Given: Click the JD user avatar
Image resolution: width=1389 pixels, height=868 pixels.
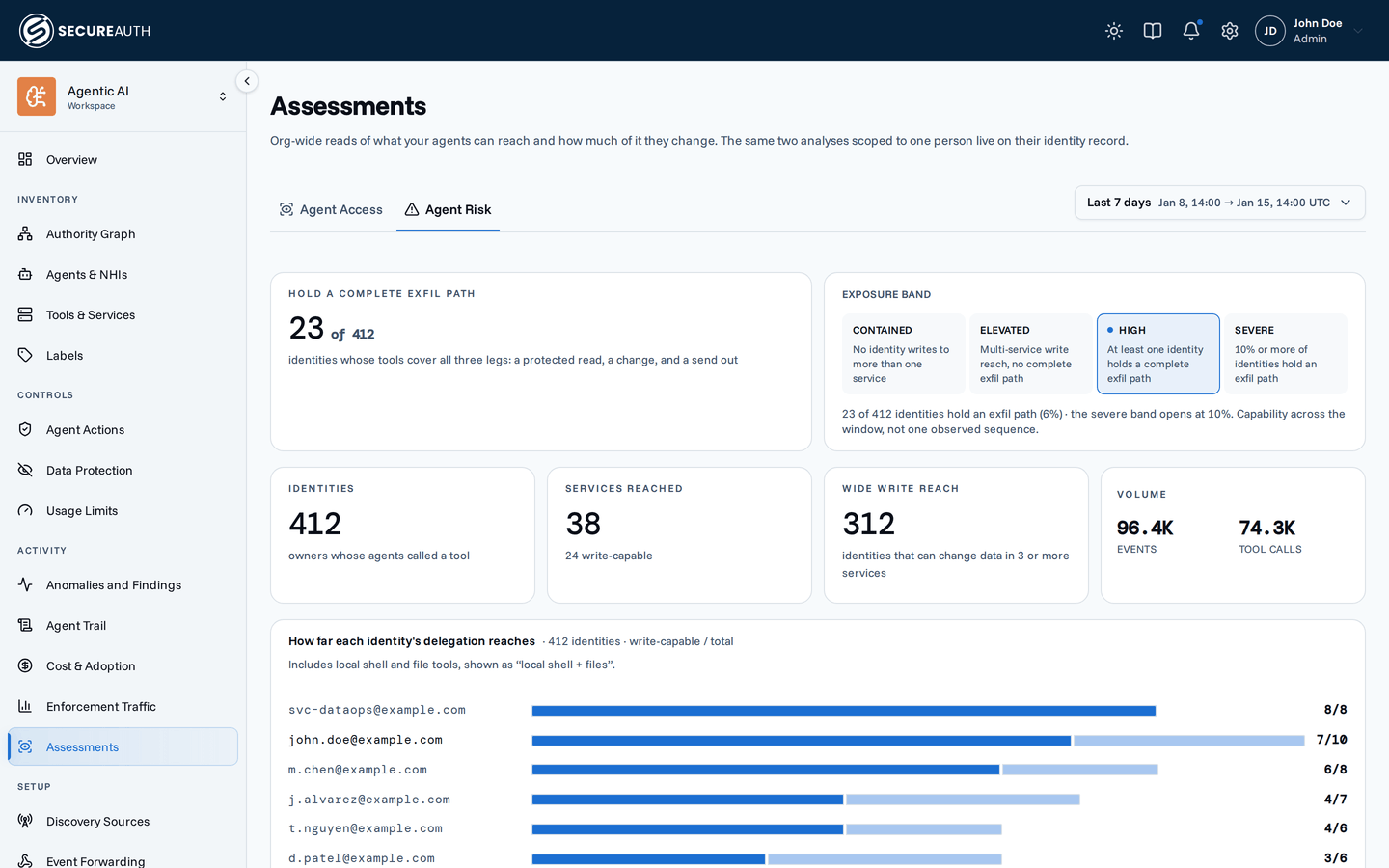Looking at the screenshot, I should pos(1270,31).
